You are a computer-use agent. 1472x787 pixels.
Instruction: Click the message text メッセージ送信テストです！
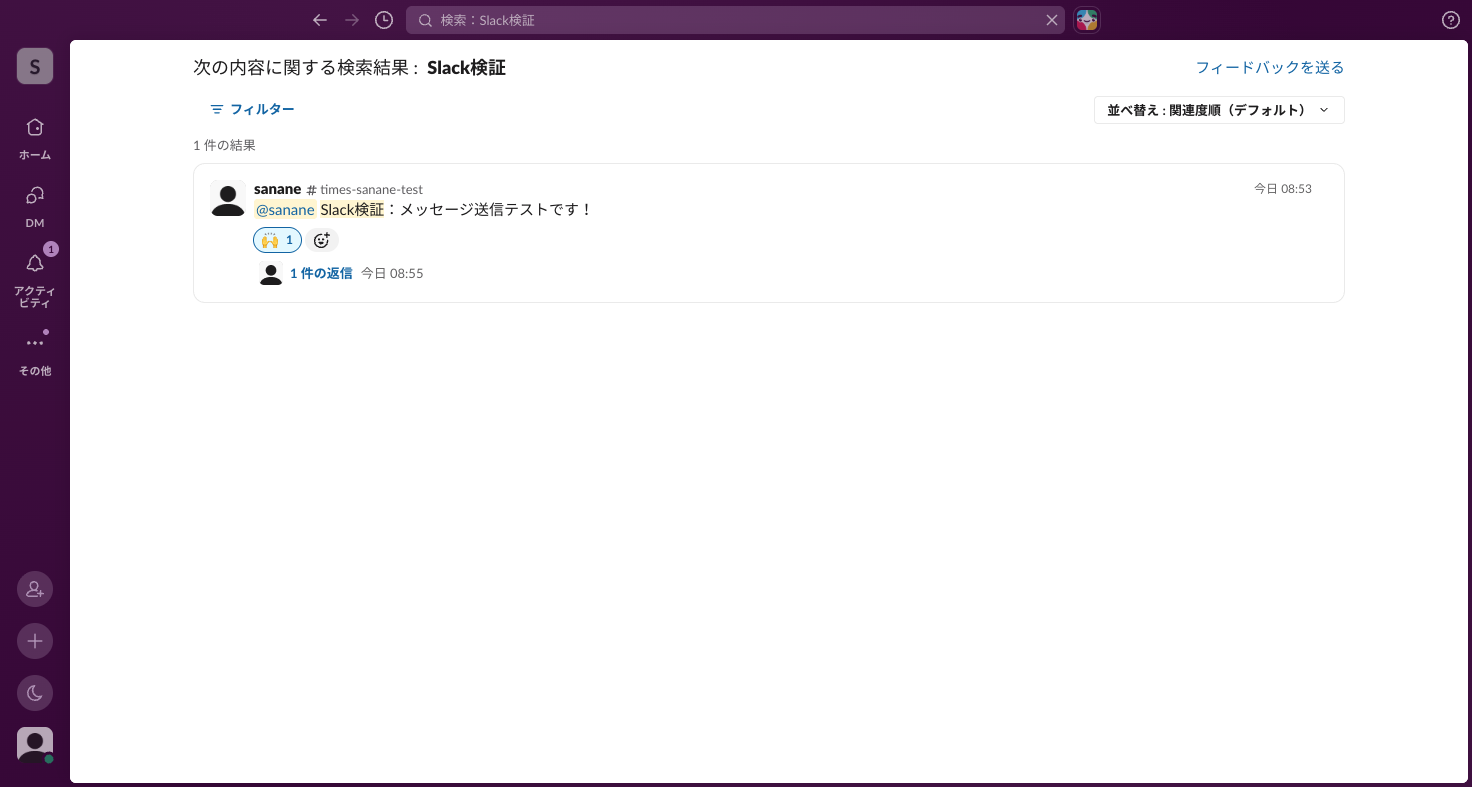point(497,210)
